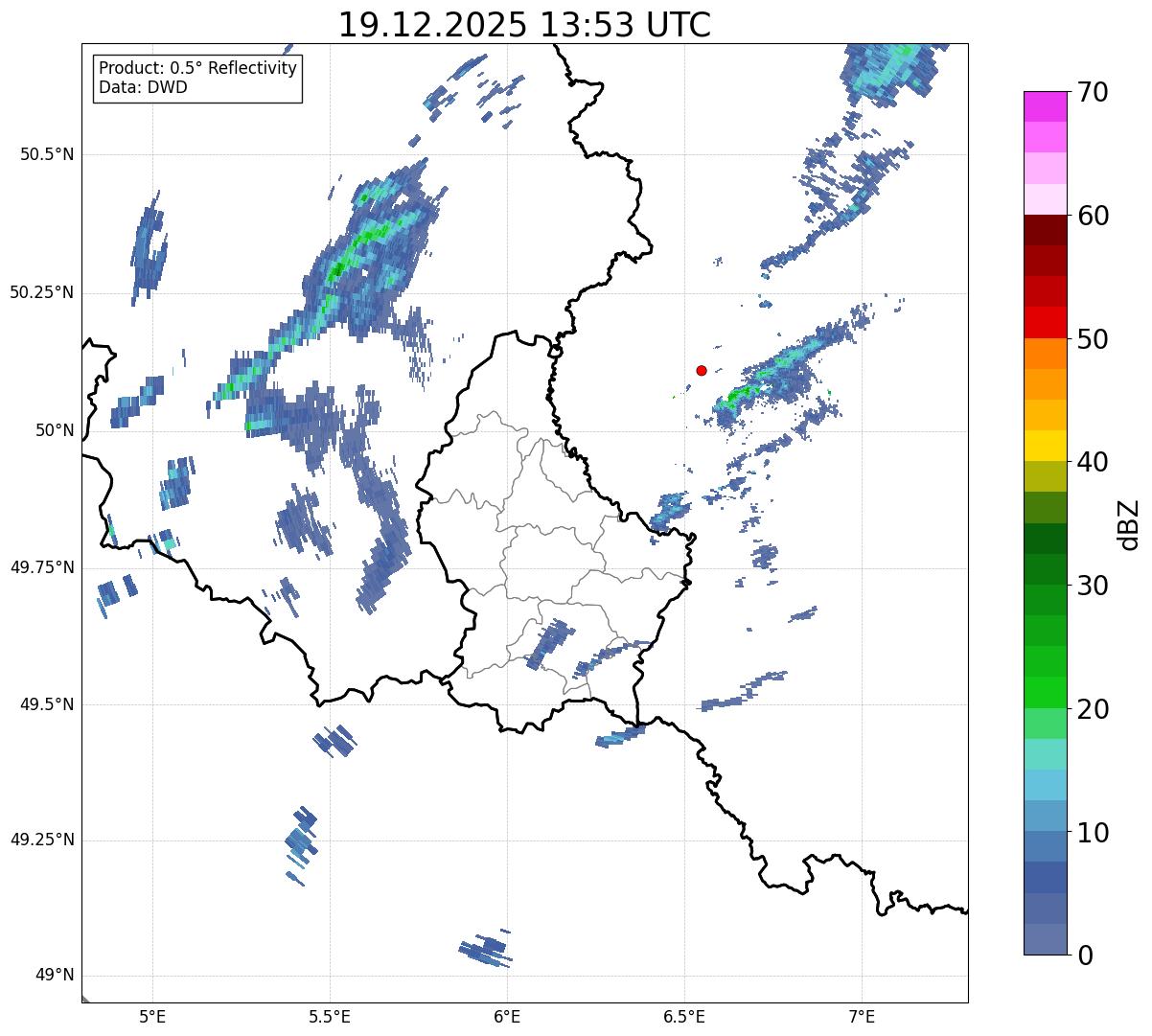Click the title "19.12.2025 13:53 UTC"

[524, 25]
